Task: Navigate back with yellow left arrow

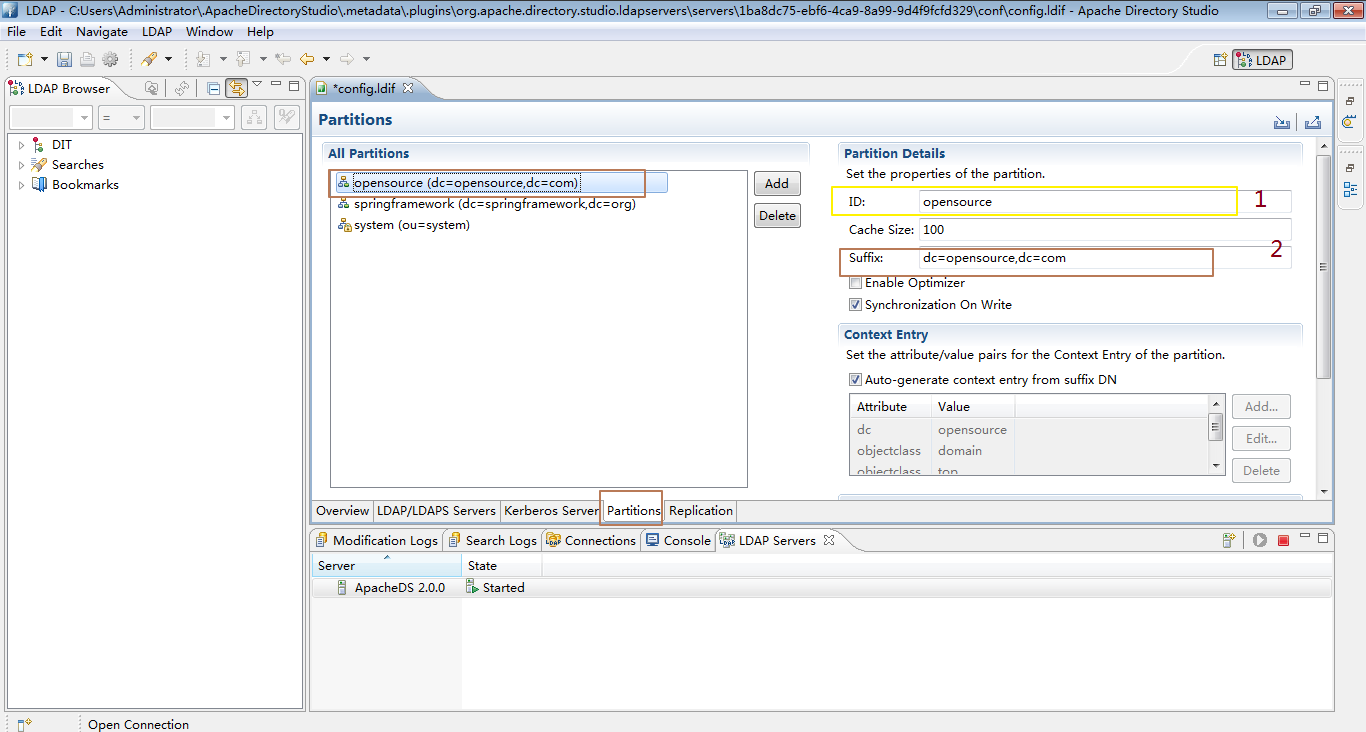Action: (x=308, y=59)
